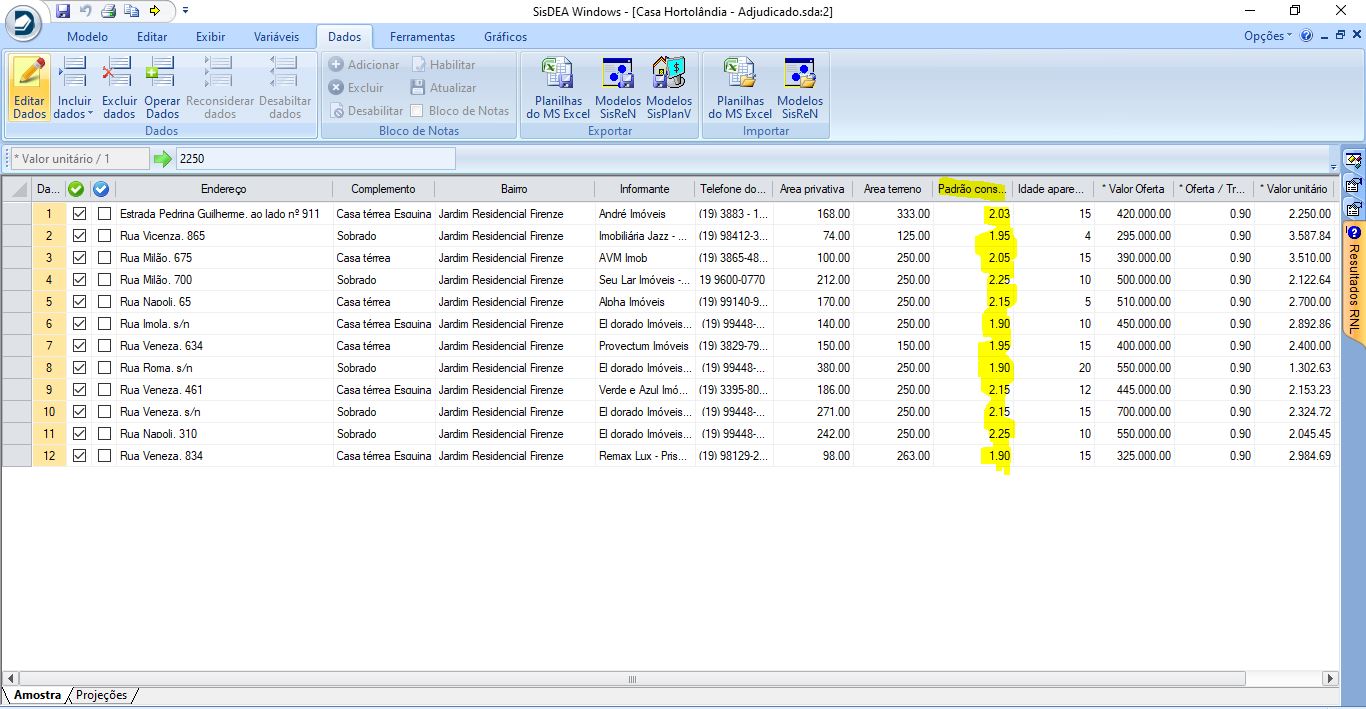Viewport: 1366px width, 709px height.
Task: Click the Reconsiderar dados ribbon icon
Action: [x=220, y=88]
